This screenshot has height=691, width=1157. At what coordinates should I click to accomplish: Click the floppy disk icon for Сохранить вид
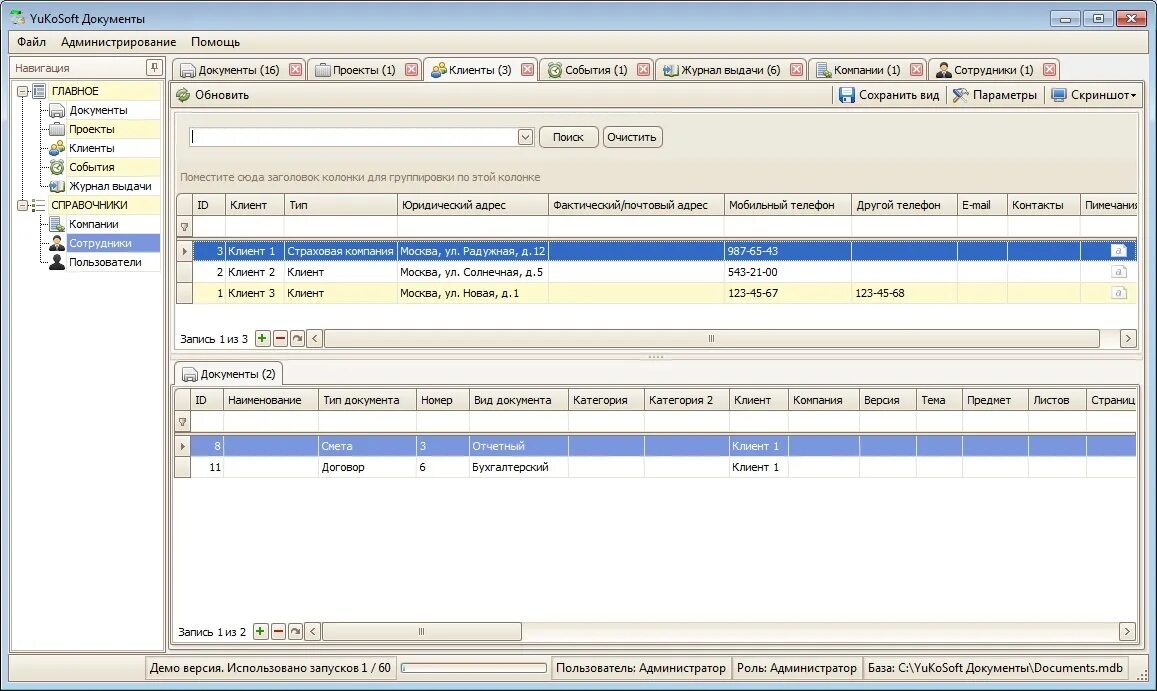pos(846,95)
